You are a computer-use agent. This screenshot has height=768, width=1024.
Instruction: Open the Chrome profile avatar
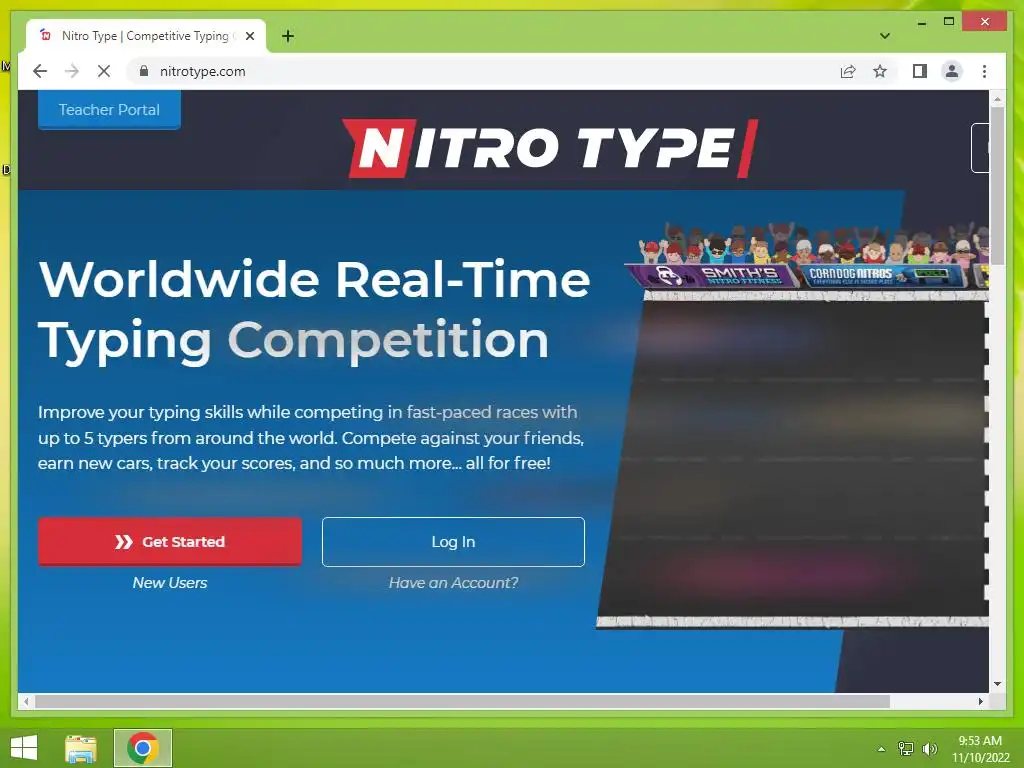(x=952, y=71)
